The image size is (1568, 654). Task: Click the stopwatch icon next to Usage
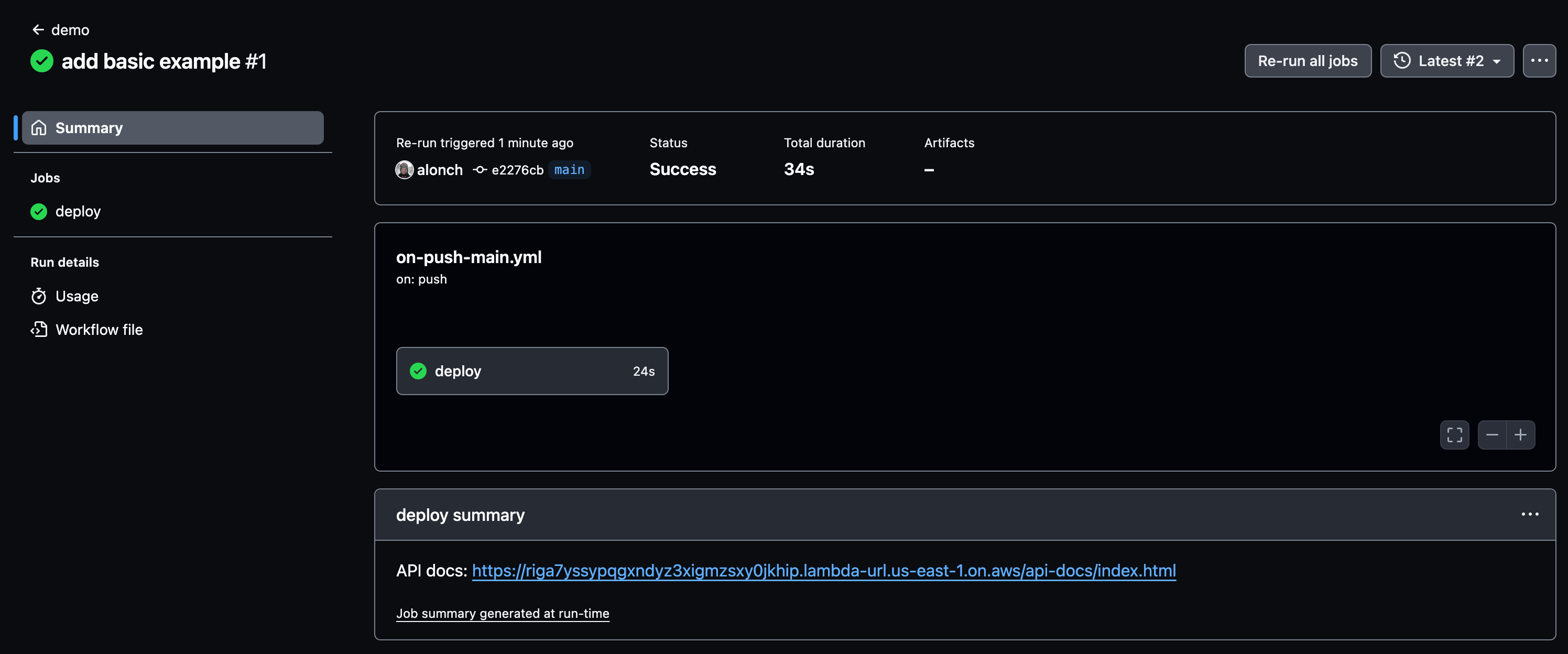tap(39, 296)
